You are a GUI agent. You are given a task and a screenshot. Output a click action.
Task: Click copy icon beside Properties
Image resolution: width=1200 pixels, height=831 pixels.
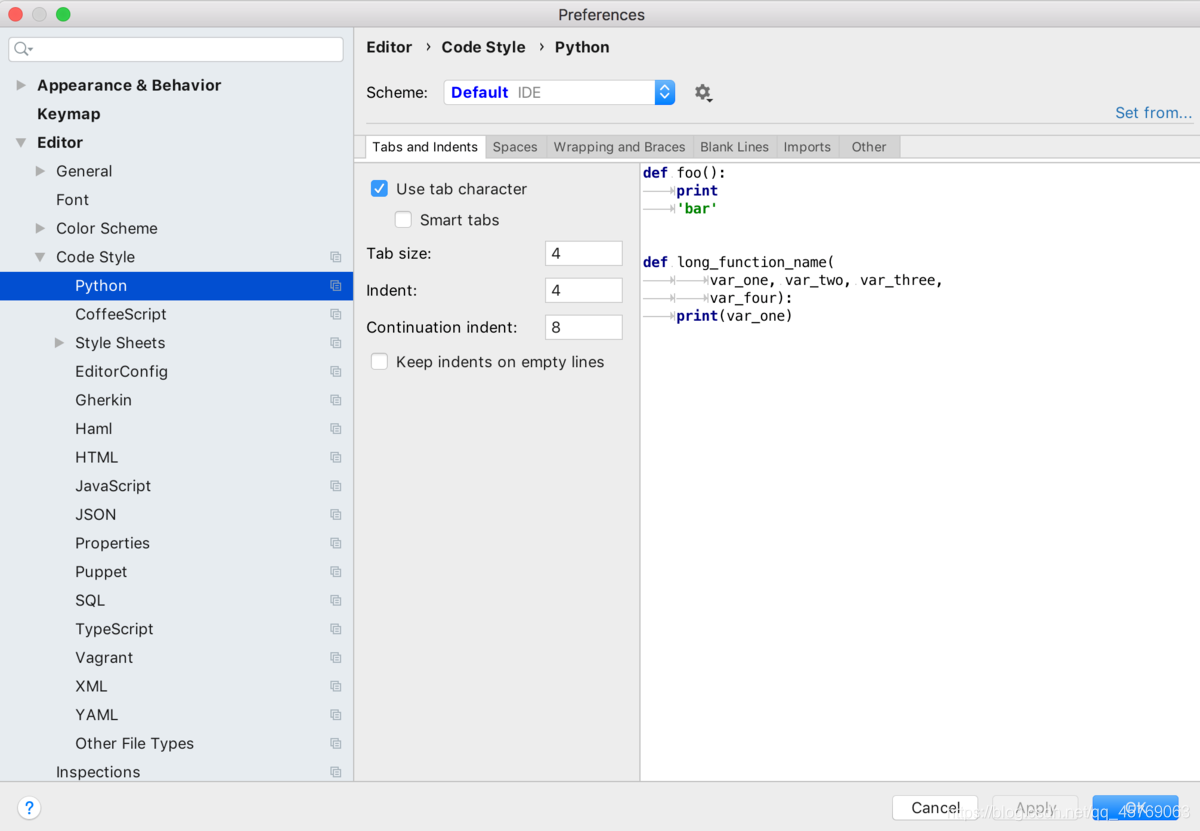coord(336,543)
